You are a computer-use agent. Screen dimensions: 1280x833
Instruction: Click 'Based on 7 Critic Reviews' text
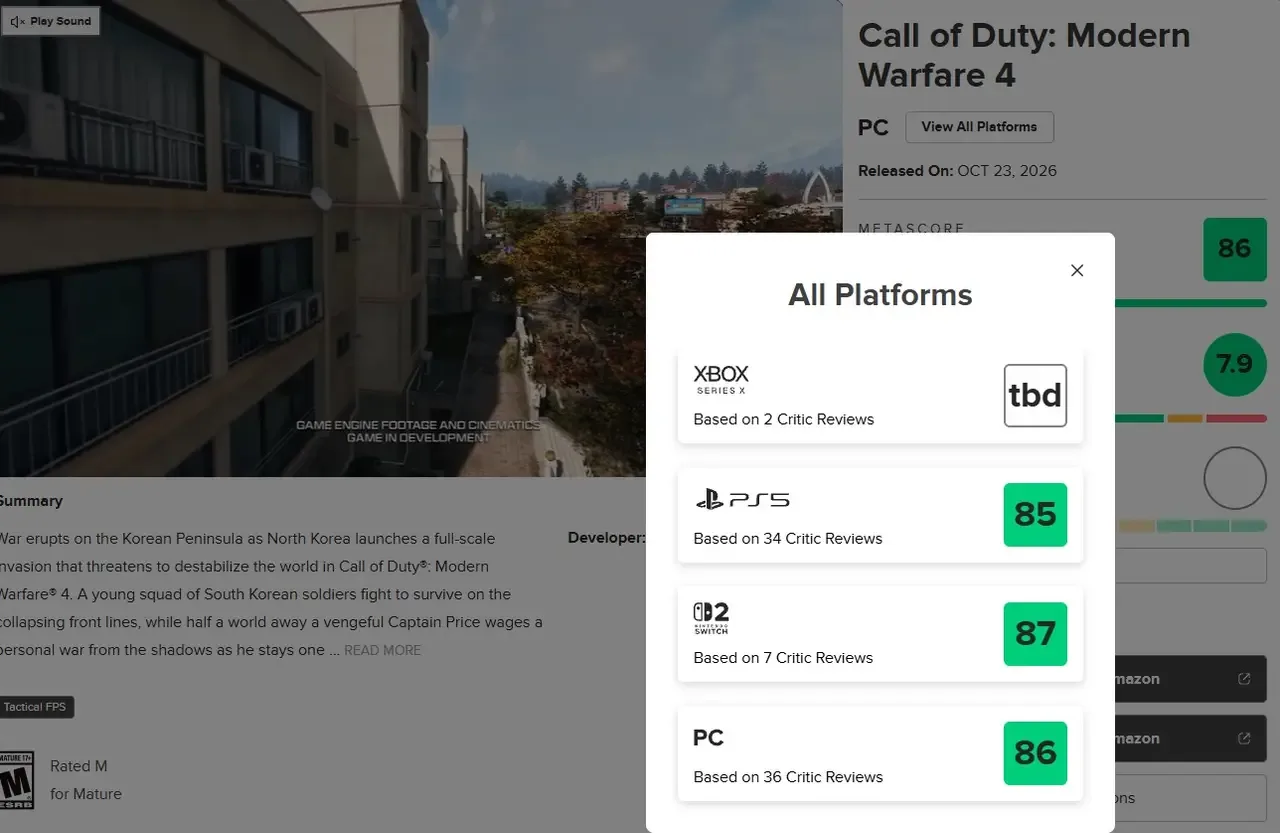pos(783,657)
